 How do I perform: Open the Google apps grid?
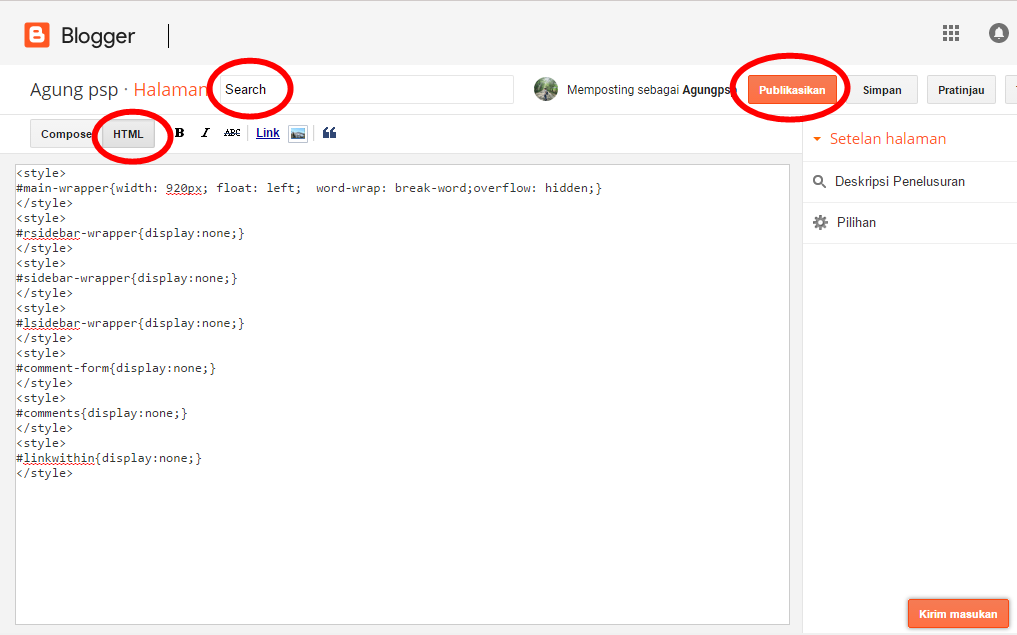pyautogui.click(x=951, y=33)
